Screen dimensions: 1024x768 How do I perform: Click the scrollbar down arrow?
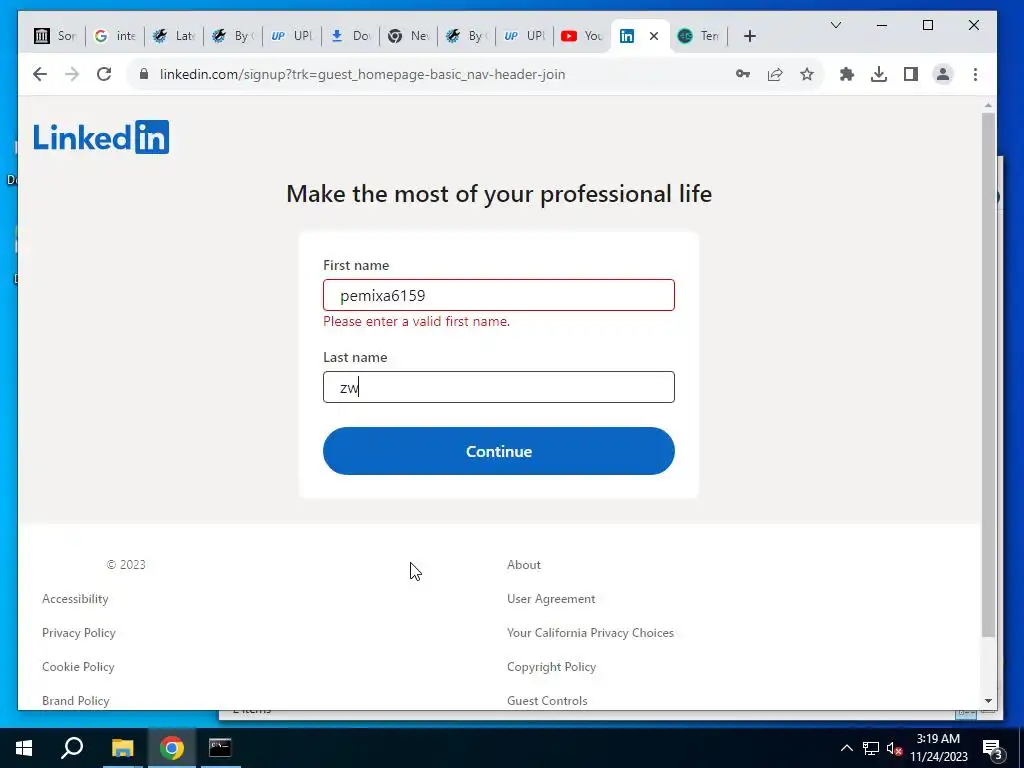point(988,701)
